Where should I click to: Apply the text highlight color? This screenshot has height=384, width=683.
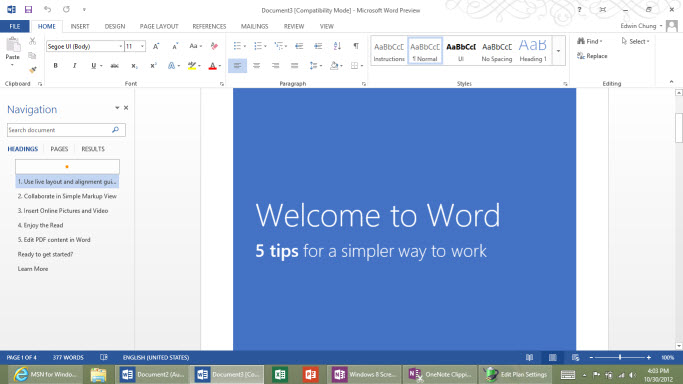point(192,66)
